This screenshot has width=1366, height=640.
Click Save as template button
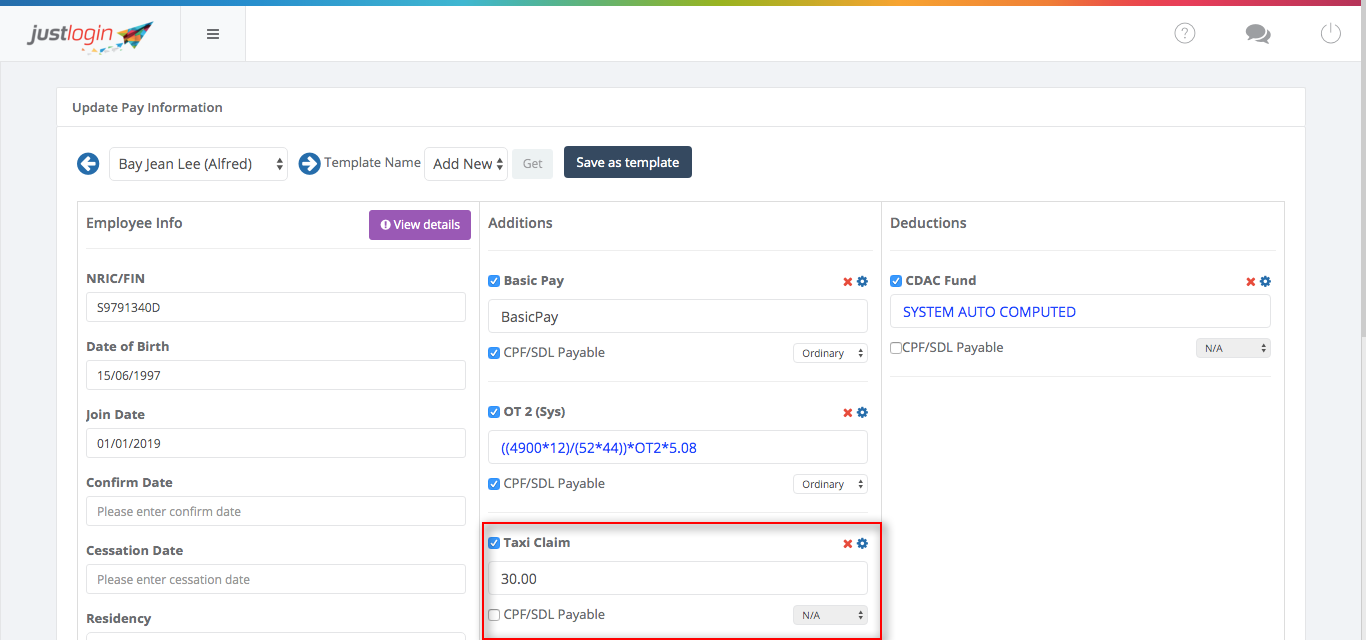628,163
